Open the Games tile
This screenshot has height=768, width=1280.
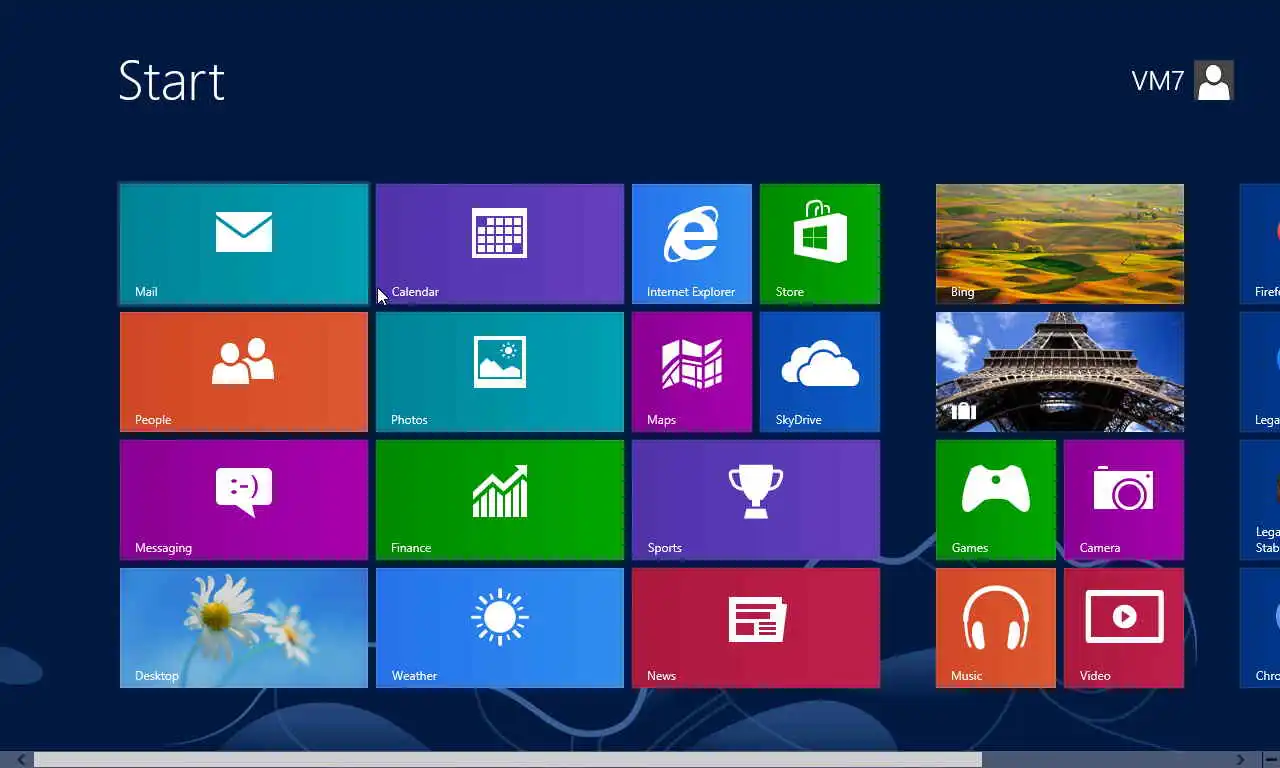(996, 500)
